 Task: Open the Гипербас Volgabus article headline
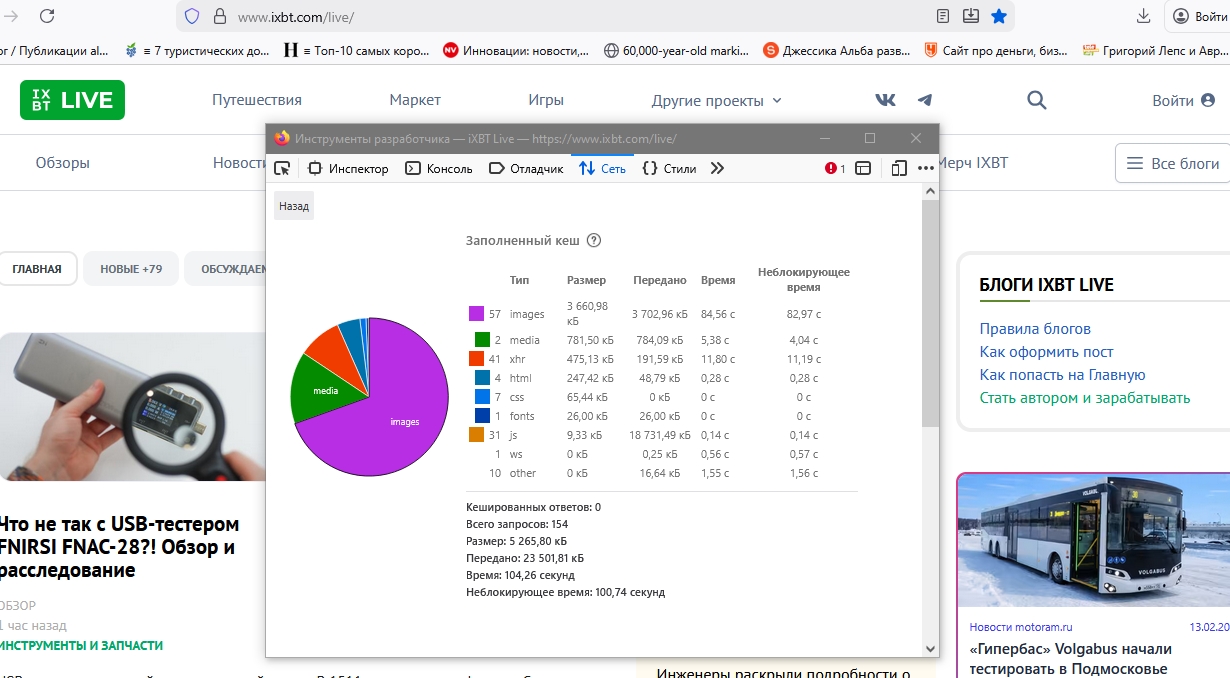point(1070,658)
